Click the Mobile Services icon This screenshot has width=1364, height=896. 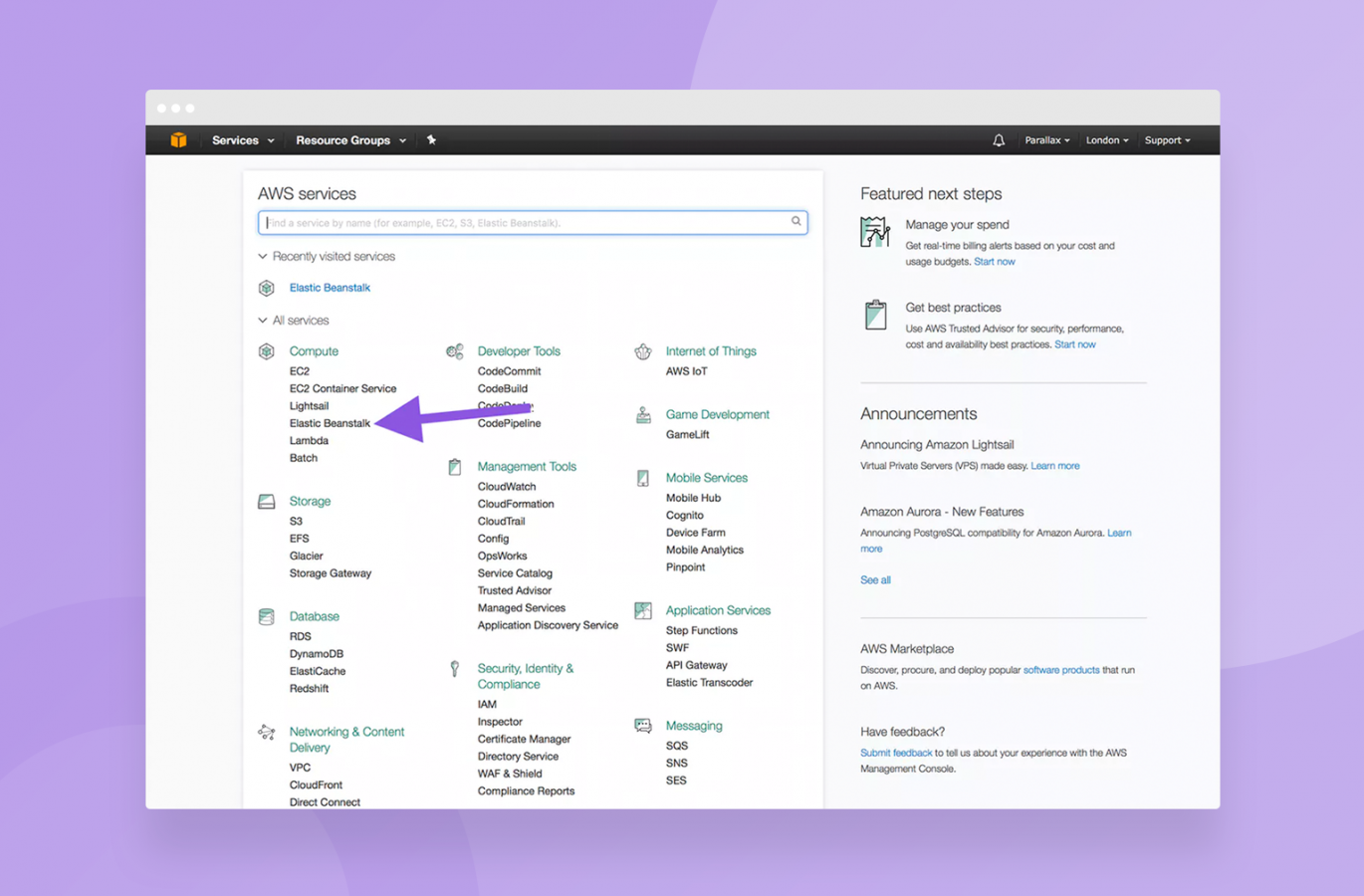pos(643,478)
